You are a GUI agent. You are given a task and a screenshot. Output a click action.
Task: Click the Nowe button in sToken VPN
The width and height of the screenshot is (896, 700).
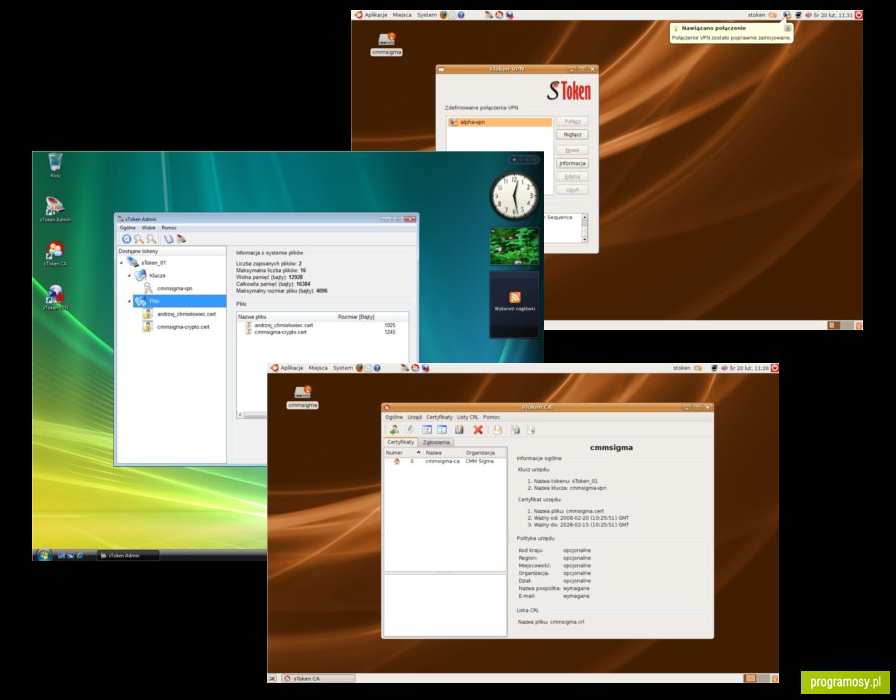(572, 150)
